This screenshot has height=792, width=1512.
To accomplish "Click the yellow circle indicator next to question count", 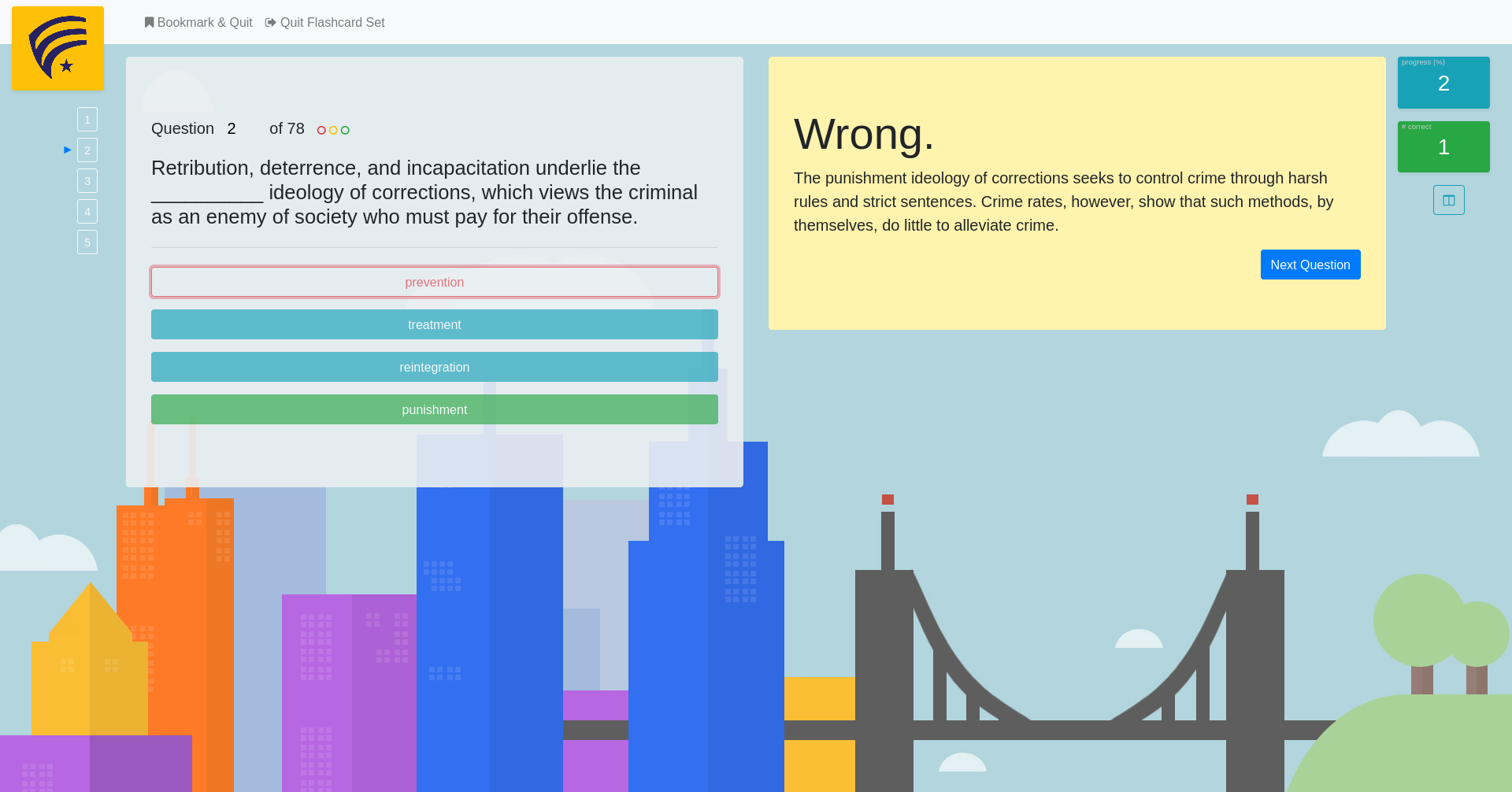I will [333, 130].
